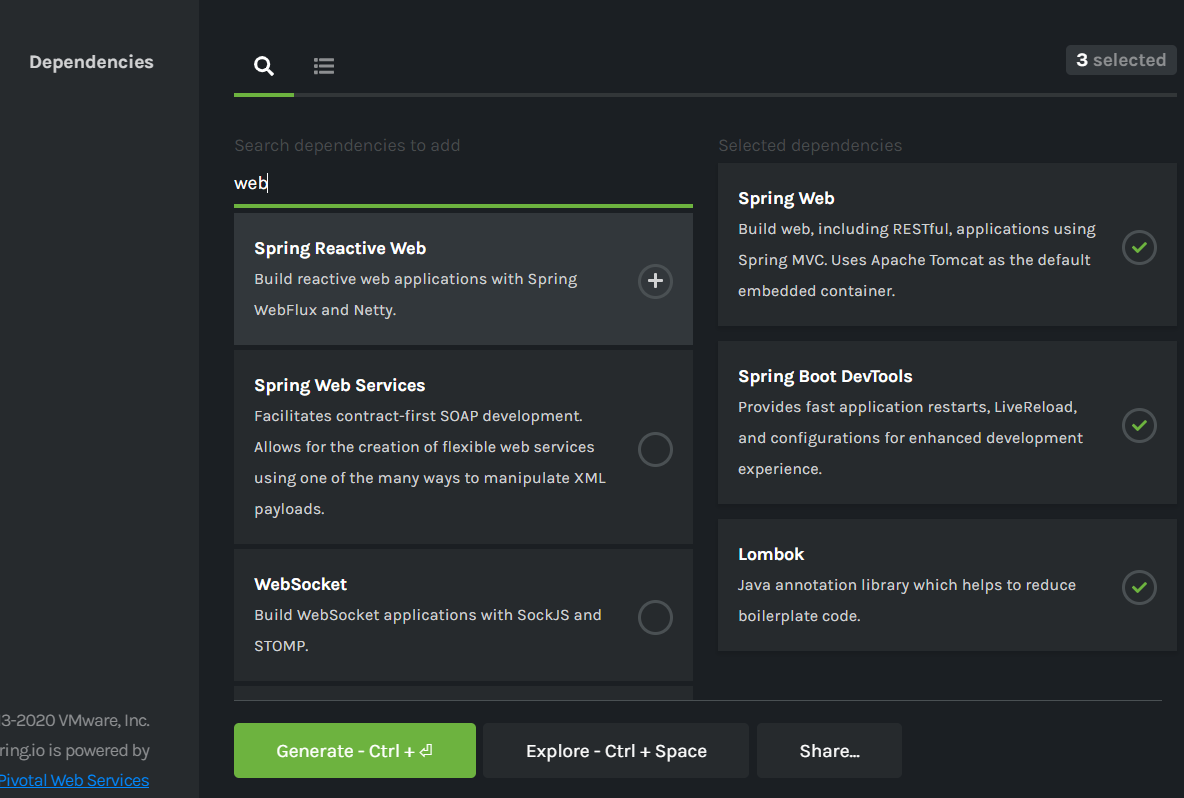Click the Dependencies sidebar heading
Viewport: 1184px width, 798px height.
pyautogui.click(x=91, y=62)
